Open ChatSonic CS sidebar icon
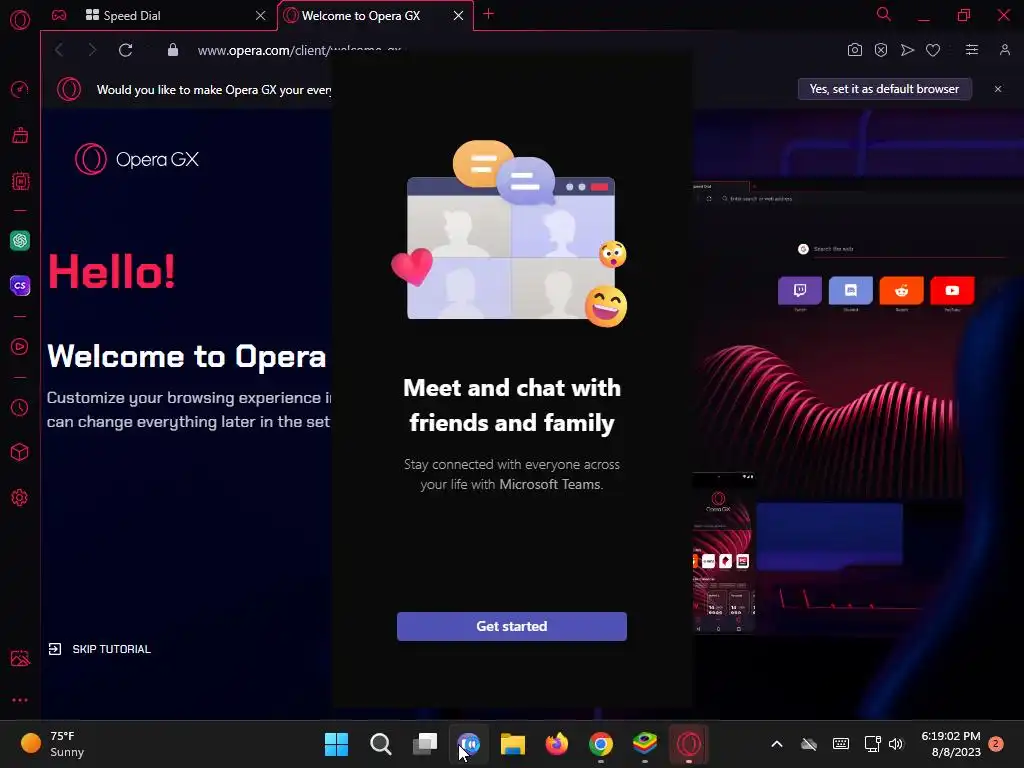The width and height of the screenshot is (1024, 768). point(20,285)
